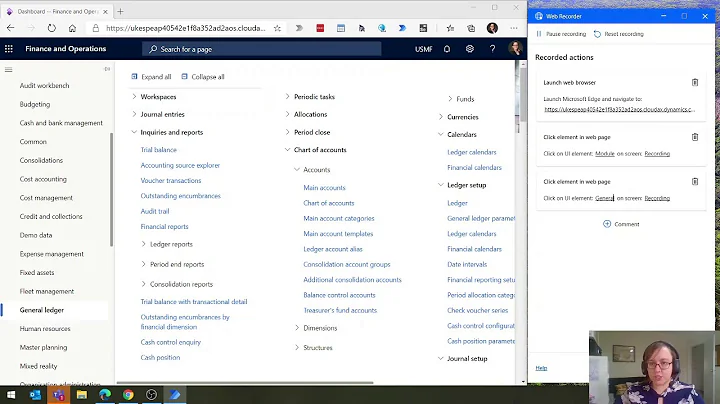This screenshot has width=720, height=404.
Task: Open Cash and bank management module
Action: point(61,123)
